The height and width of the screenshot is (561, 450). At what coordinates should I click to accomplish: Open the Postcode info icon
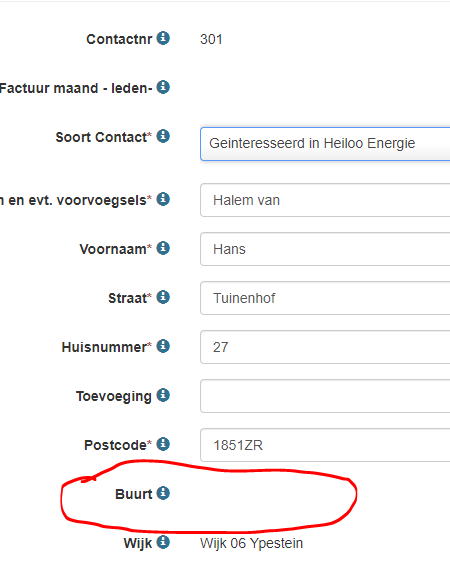[163, 444]
